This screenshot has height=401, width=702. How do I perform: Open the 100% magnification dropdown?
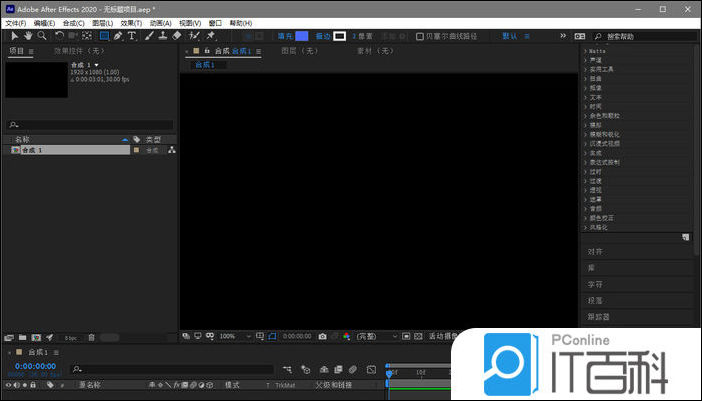(x=231, y=336)
